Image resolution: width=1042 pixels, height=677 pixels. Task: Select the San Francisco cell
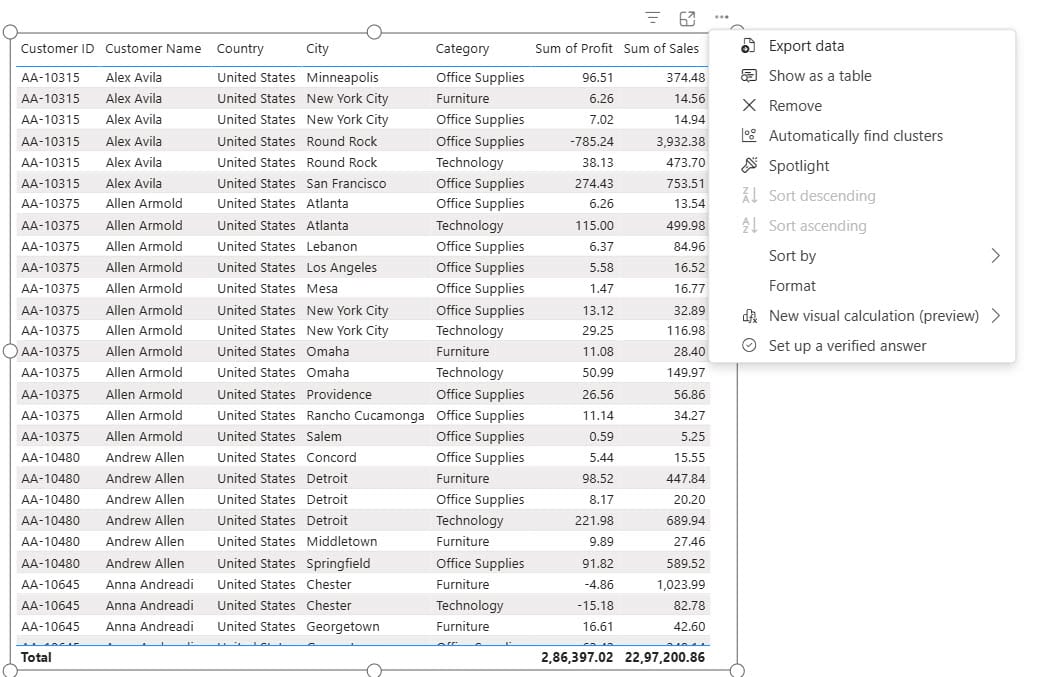(x=346, y=183)
